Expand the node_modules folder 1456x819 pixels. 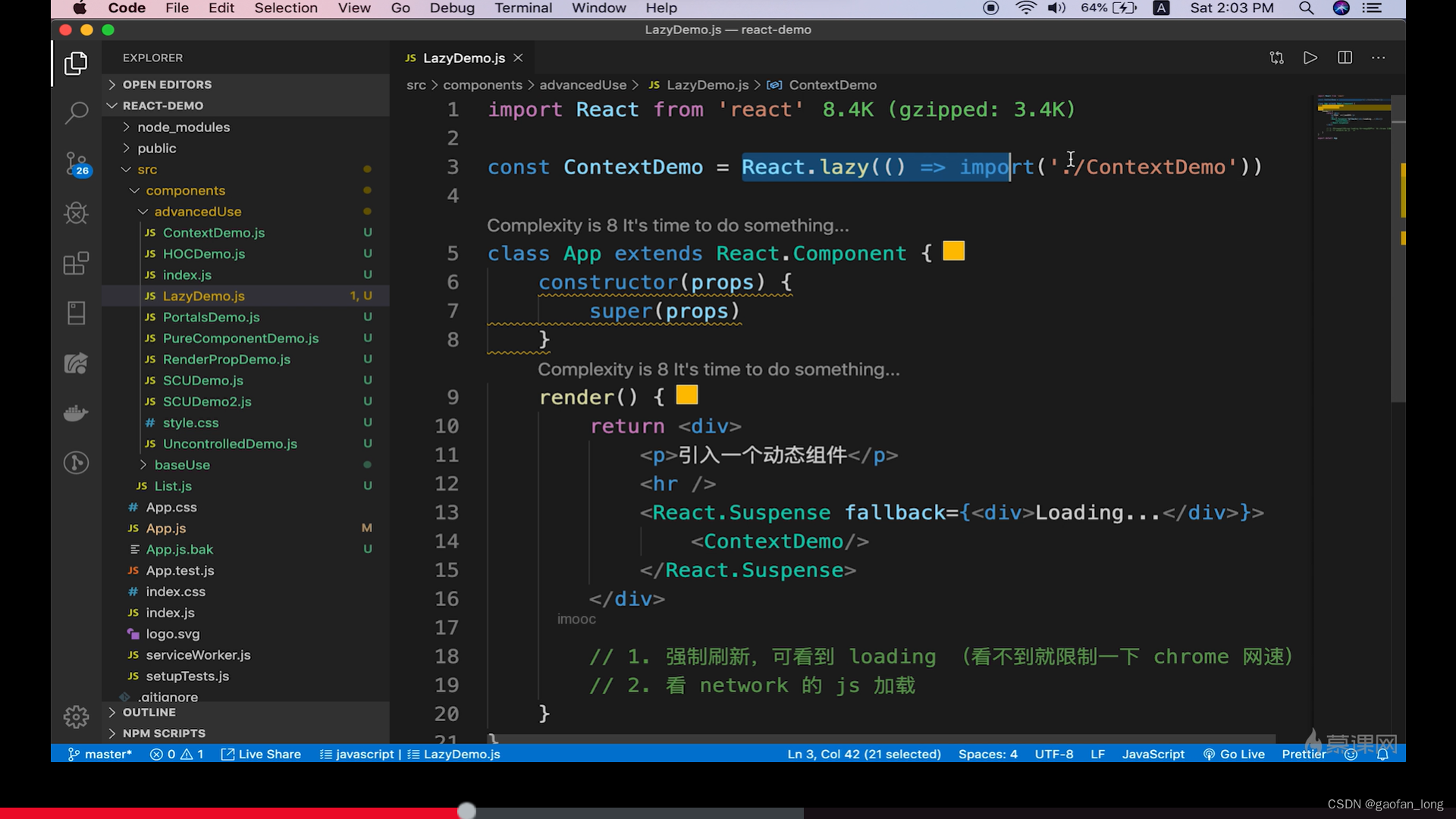183,127
